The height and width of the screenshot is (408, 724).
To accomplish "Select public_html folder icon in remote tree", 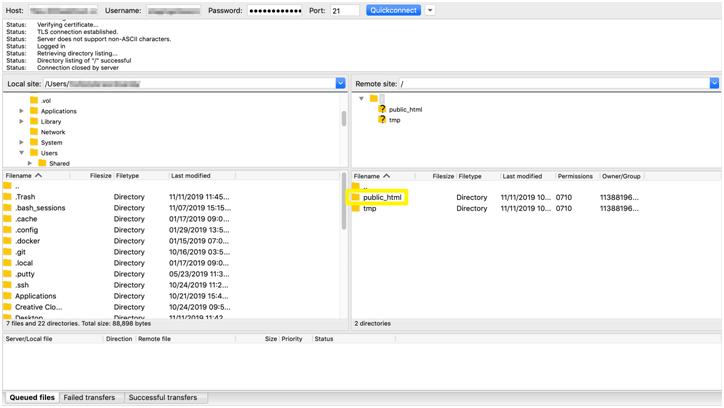I will [382, 110].
